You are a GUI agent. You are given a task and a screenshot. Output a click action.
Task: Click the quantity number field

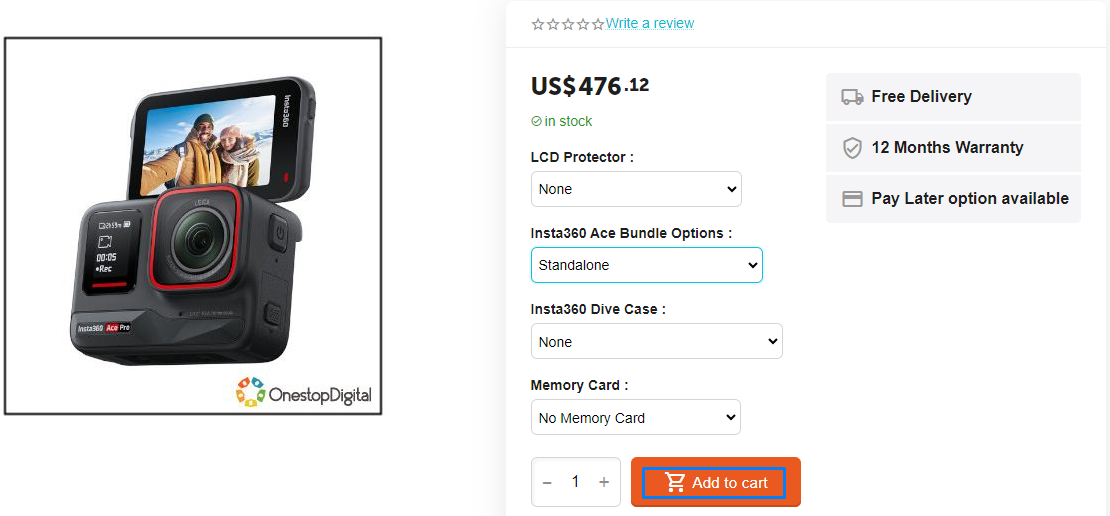pyautogui.click(x=575, y=483)
